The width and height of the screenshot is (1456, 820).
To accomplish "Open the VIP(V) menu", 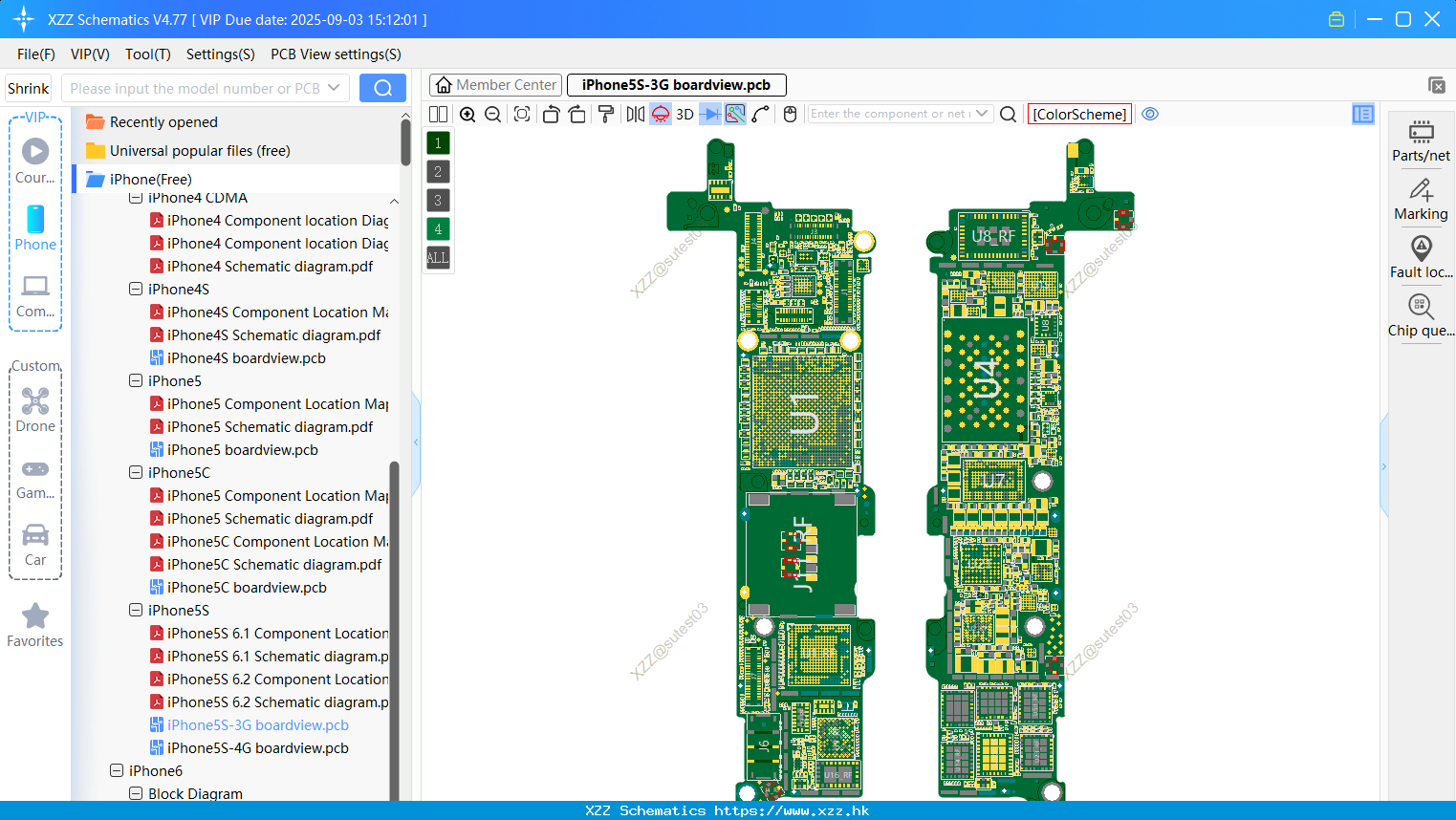I will tap(90, 54).
